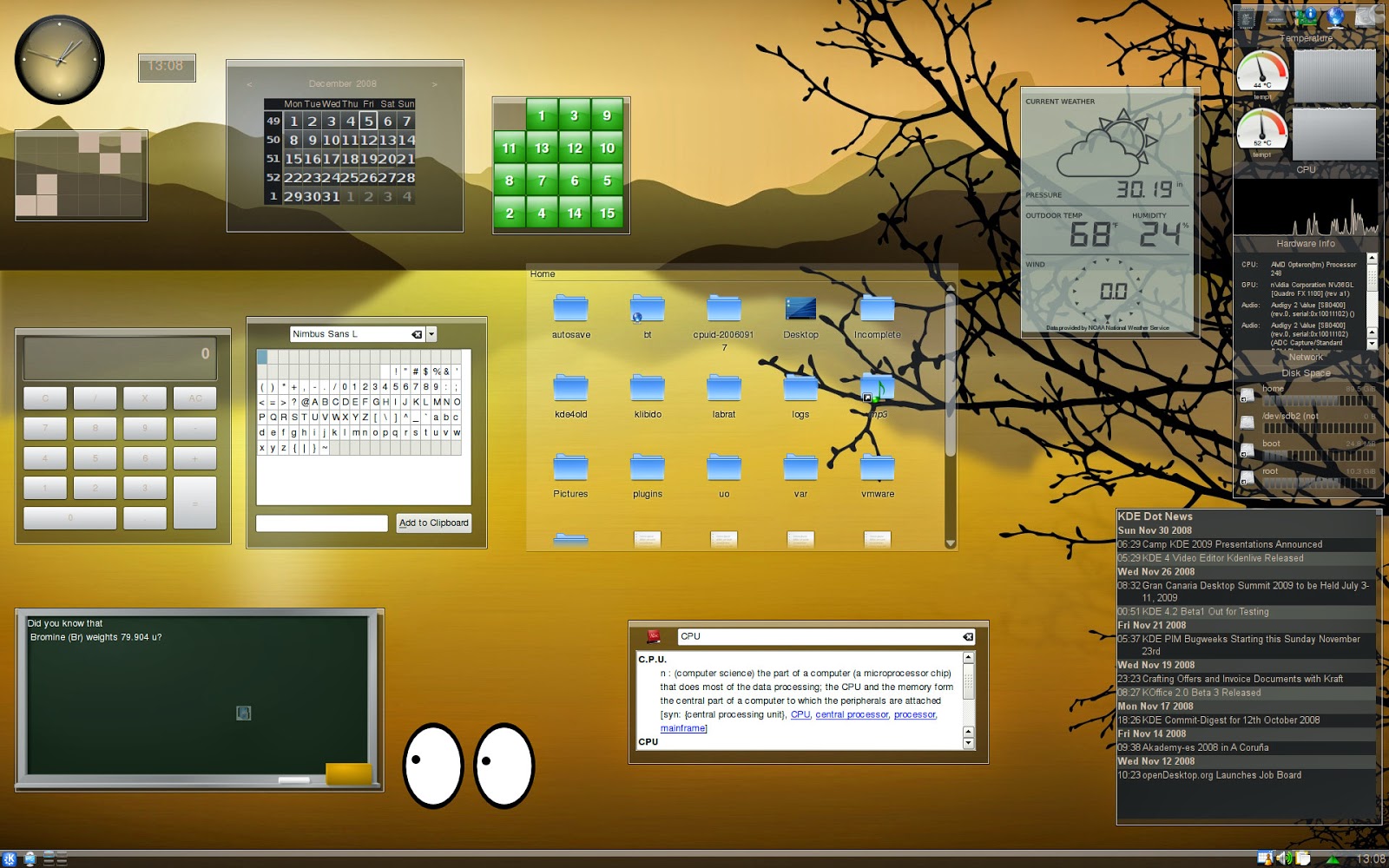Viewport: 1389px width, 868px height.
Task: Click the show desktop icon next to K menu
Action: tap(31, 858)
